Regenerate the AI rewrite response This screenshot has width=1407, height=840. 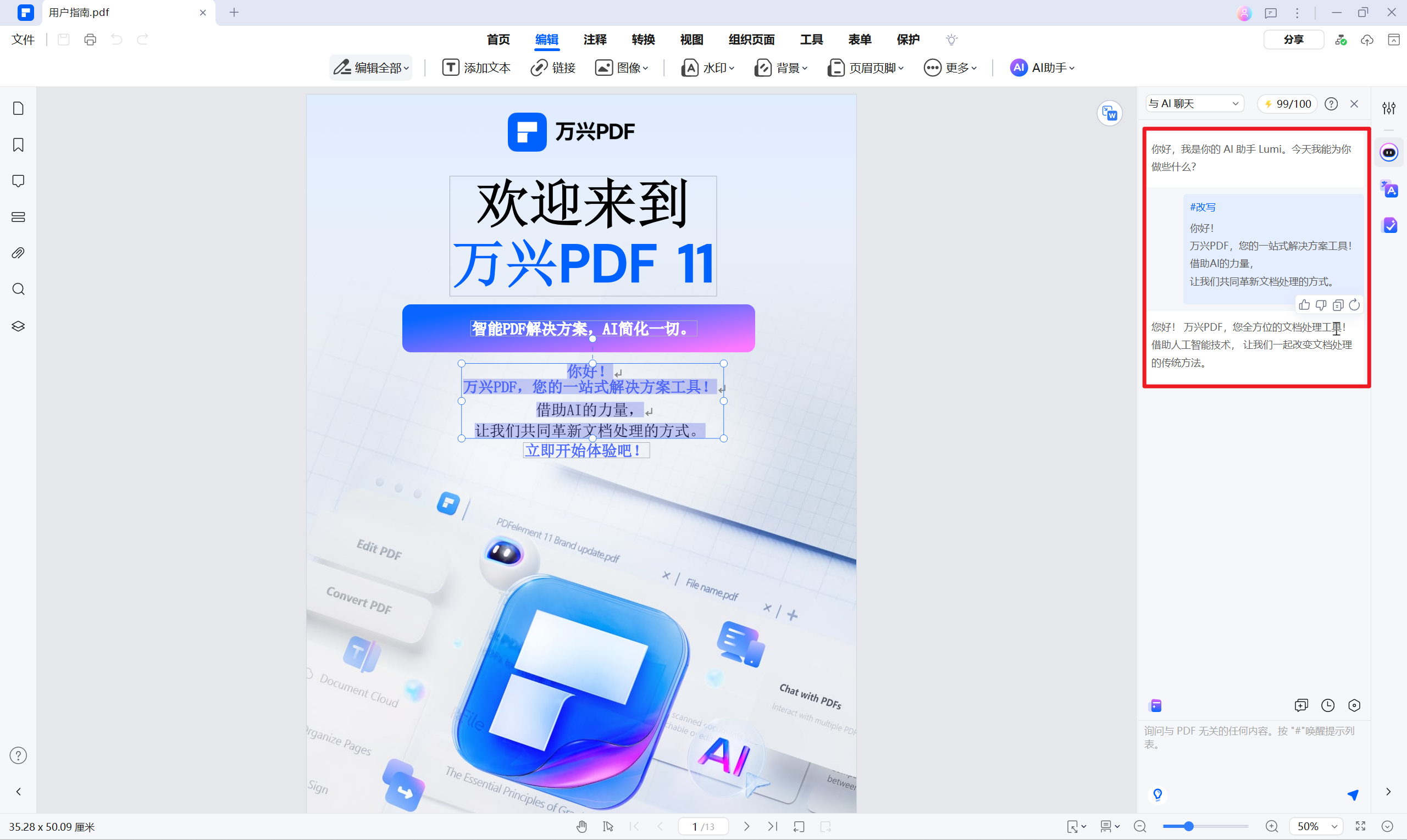[x=1354, y=305]
